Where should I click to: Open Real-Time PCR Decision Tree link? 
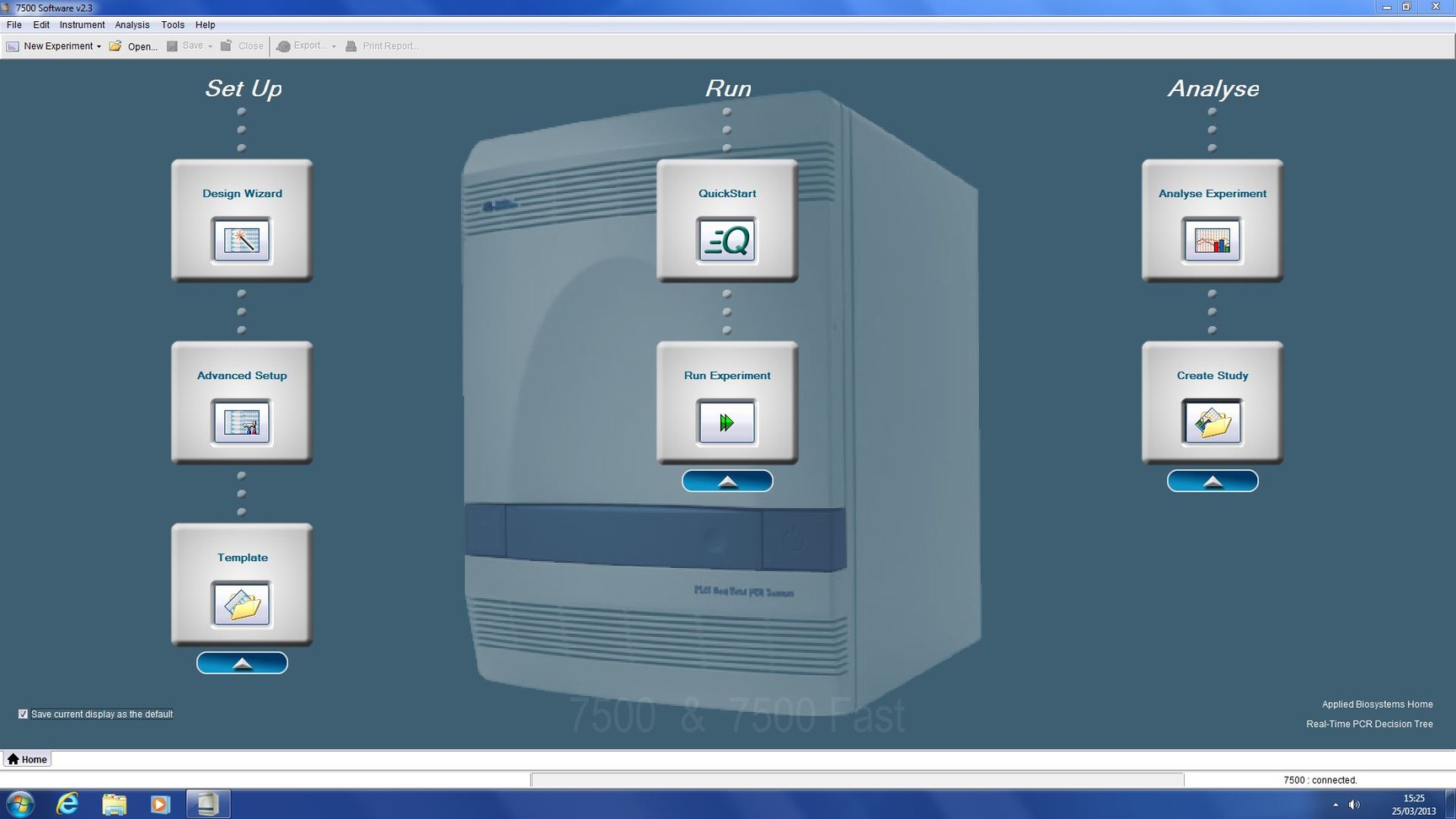[1369, 724]
